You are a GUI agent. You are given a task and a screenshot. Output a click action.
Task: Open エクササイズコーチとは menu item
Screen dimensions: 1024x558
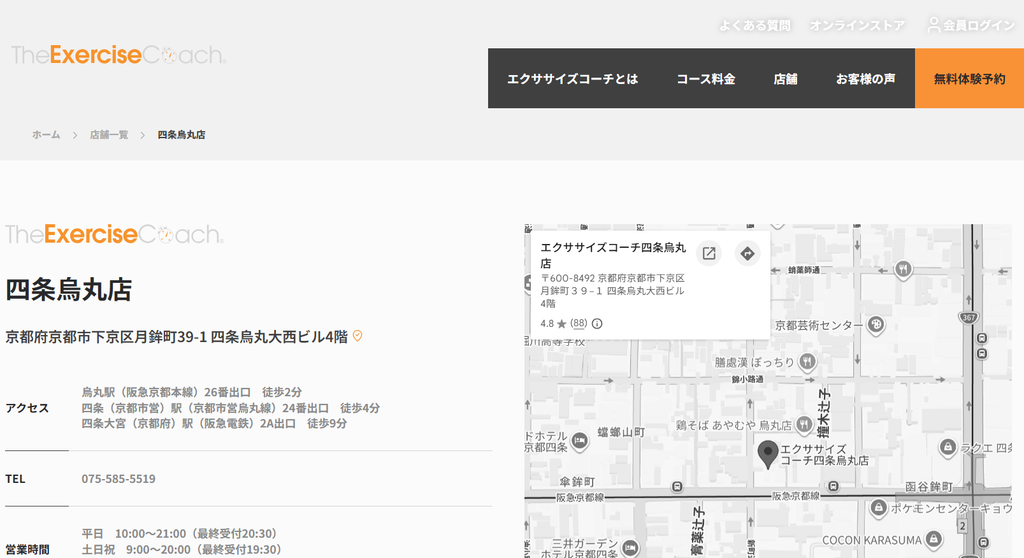coord(573,78)
